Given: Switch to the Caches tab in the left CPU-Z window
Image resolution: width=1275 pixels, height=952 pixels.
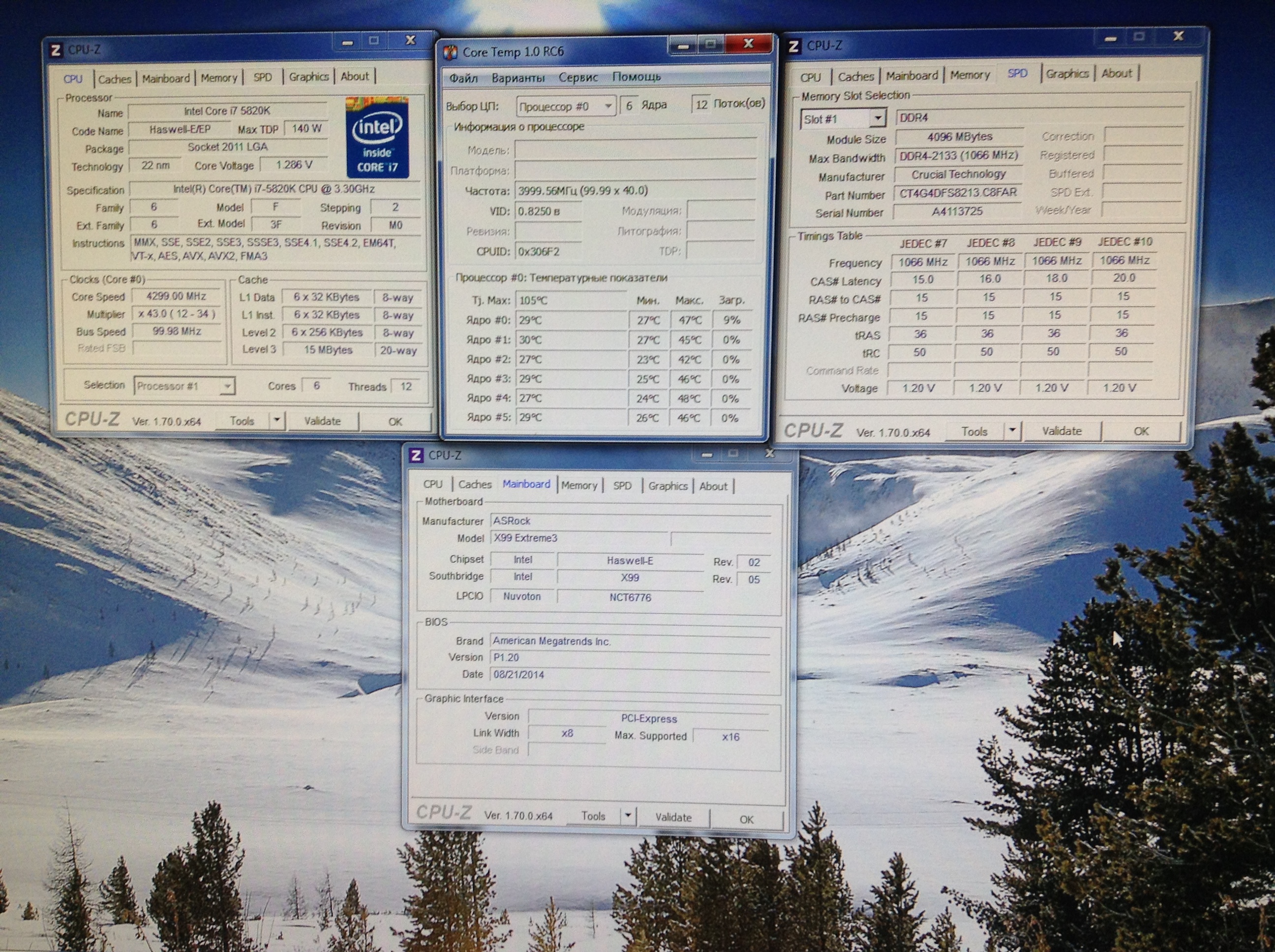Looking at the screenshot, I should coord(115,79).
